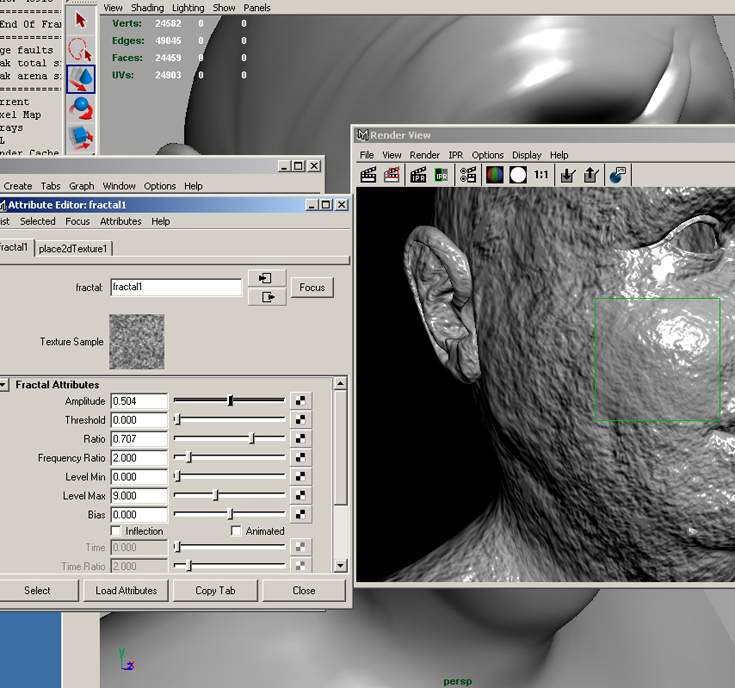Open the IPR menu in Render View
Viewport: 735px width, 688px height.
click(x=455, y=155)
